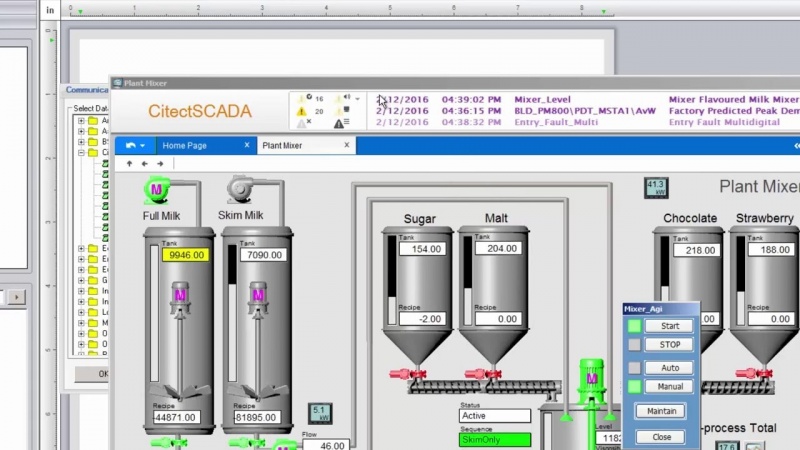Select the BLD_PM800\PDT_MSTA1\AvW alarm row
The height and width of the screenshot is (450, 800).
click(588, 111)
